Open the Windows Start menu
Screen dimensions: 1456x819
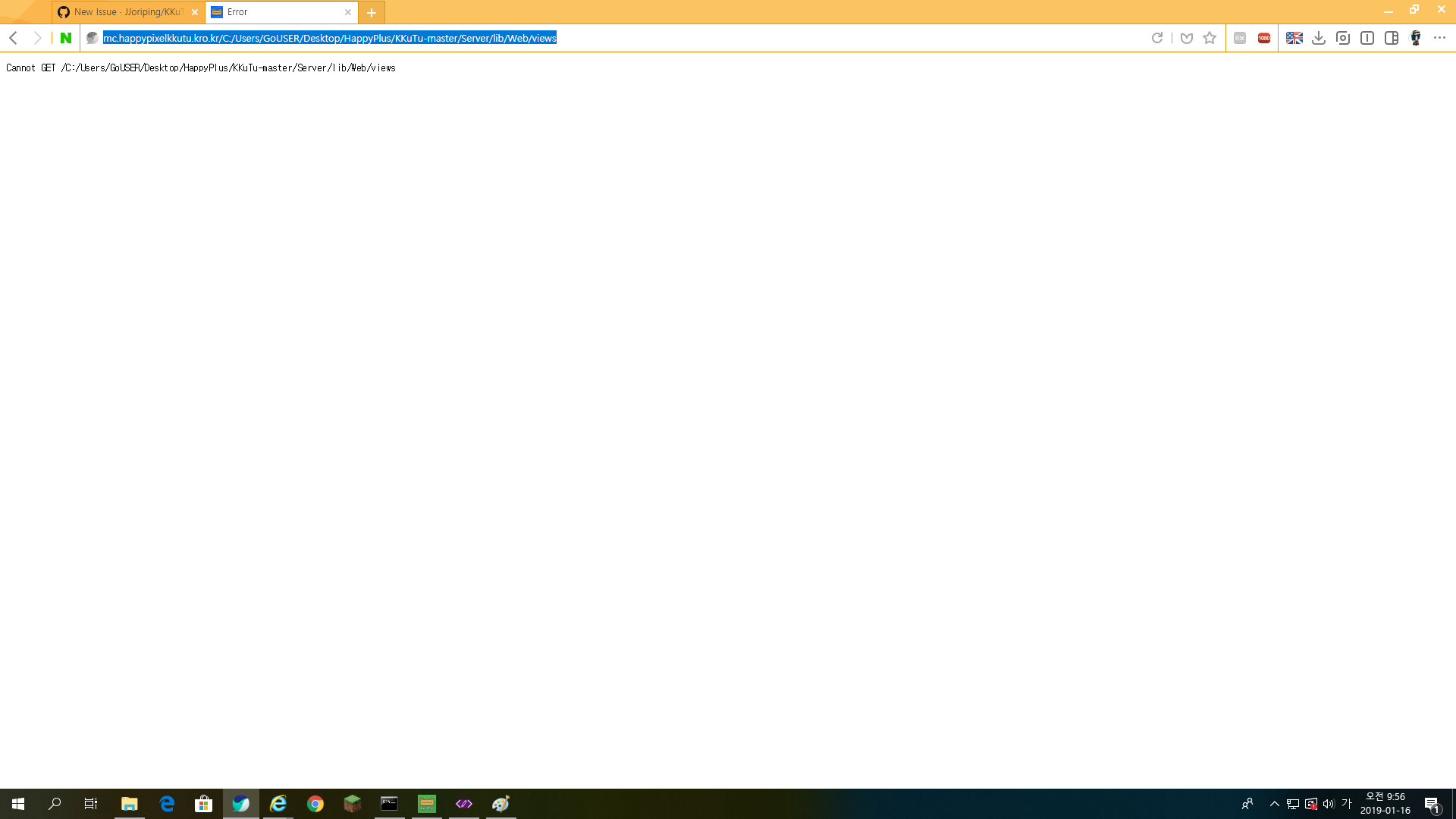(18, 804)
